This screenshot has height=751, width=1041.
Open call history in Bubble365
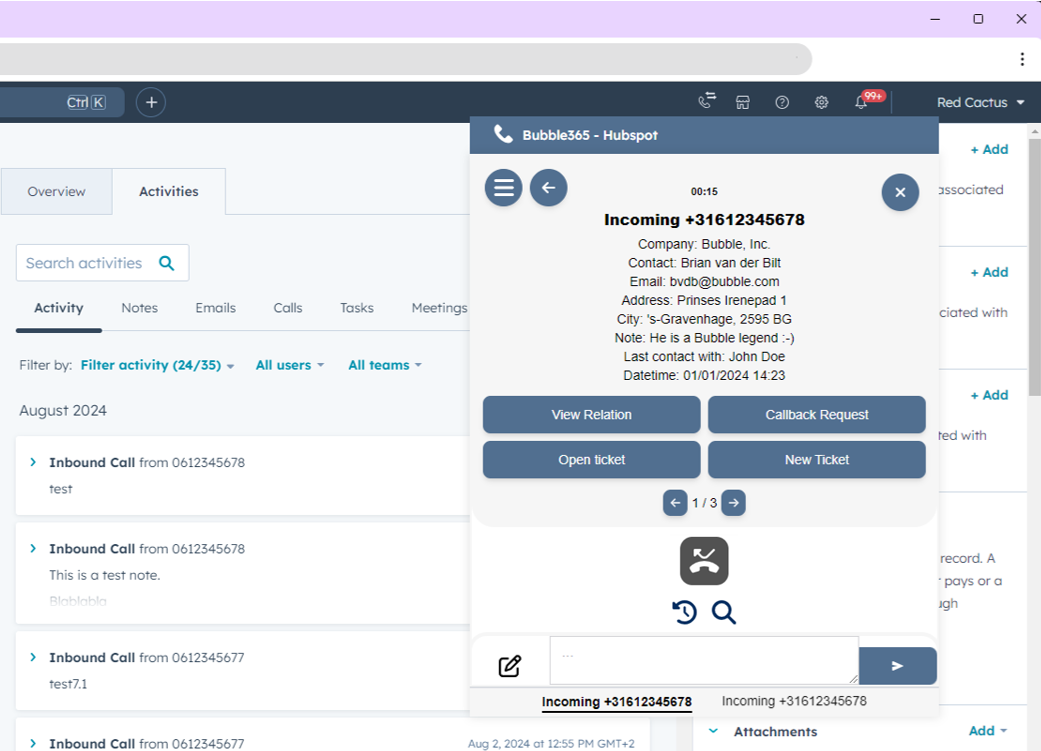click(684, 612)
